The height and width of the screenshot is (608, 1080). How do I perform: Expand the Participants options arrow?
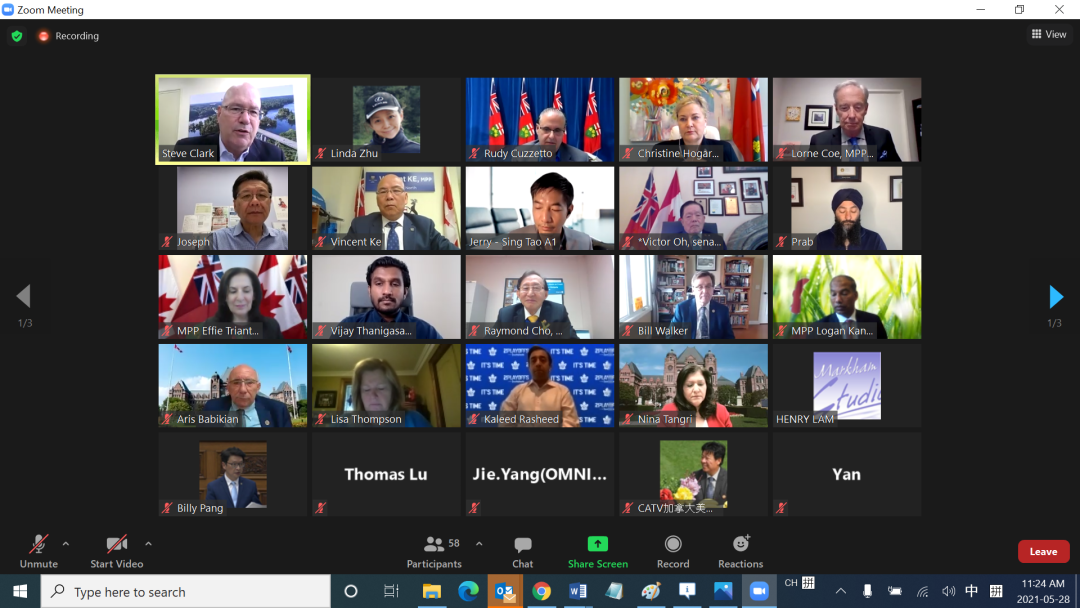tap(479, 544)
